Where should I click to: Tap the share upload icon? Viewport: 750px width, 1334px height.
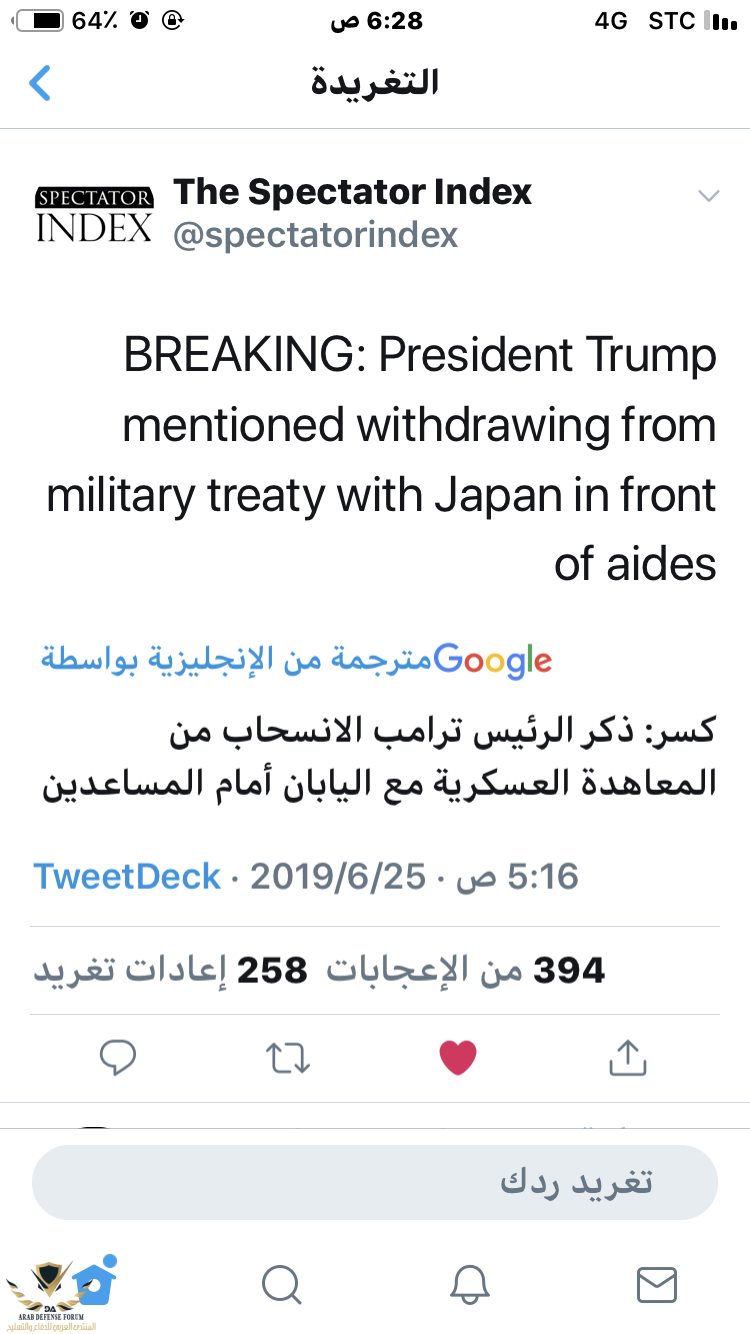point(627,1057)
